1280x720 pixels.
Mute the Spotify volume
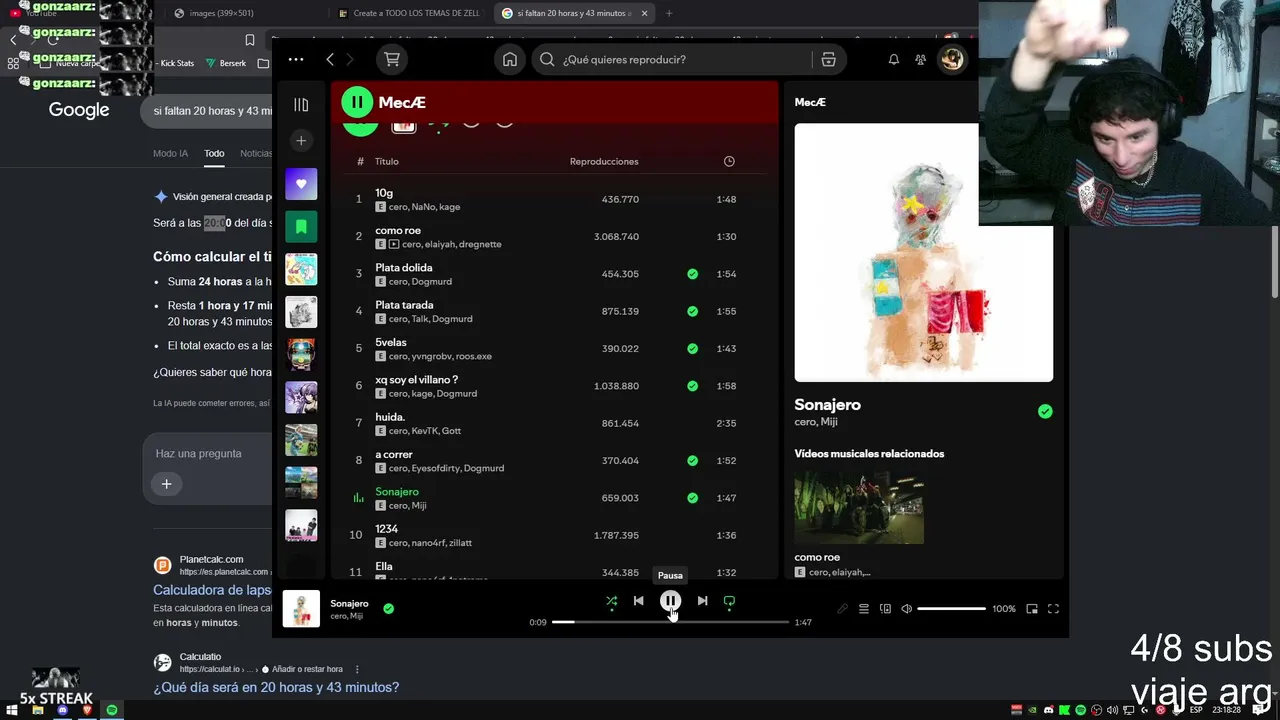pos(907,609)
